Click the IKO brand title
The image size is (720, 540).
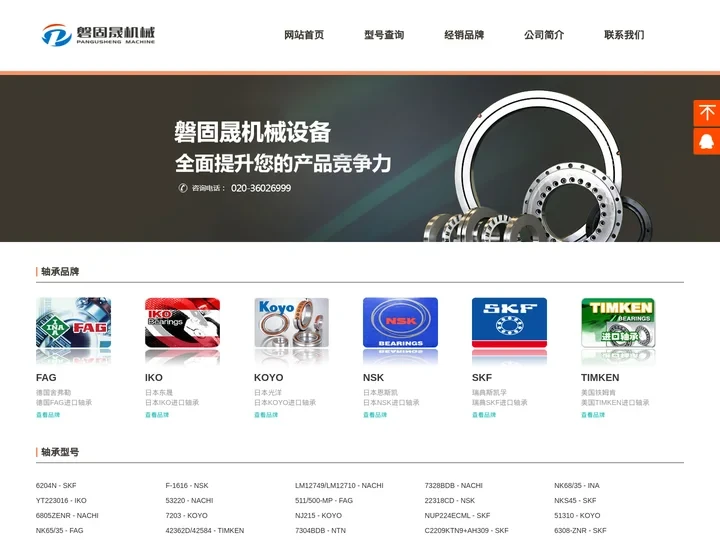[154, 377]
